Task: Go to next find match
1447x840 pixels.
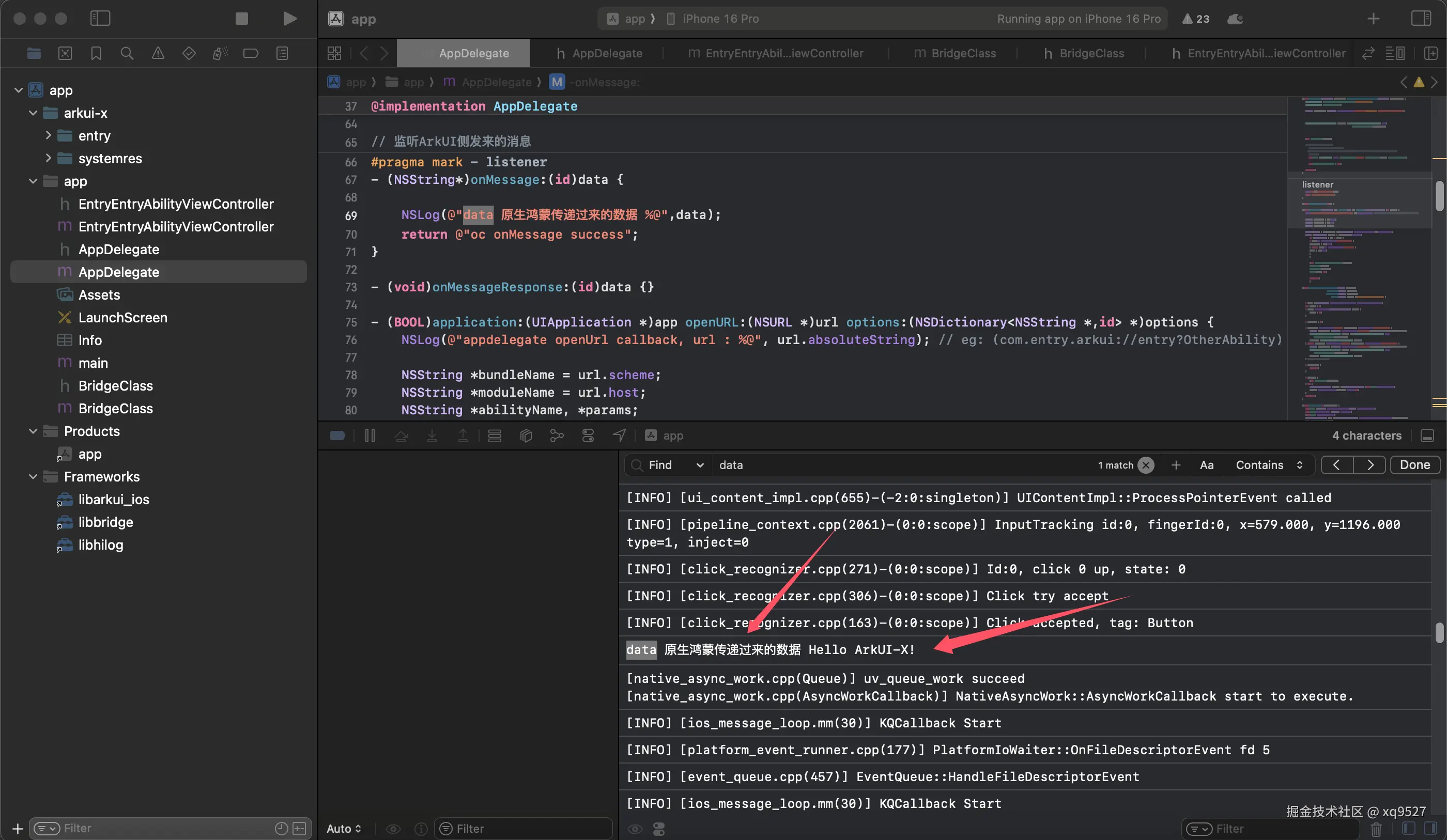Action: click(1369, 465)
